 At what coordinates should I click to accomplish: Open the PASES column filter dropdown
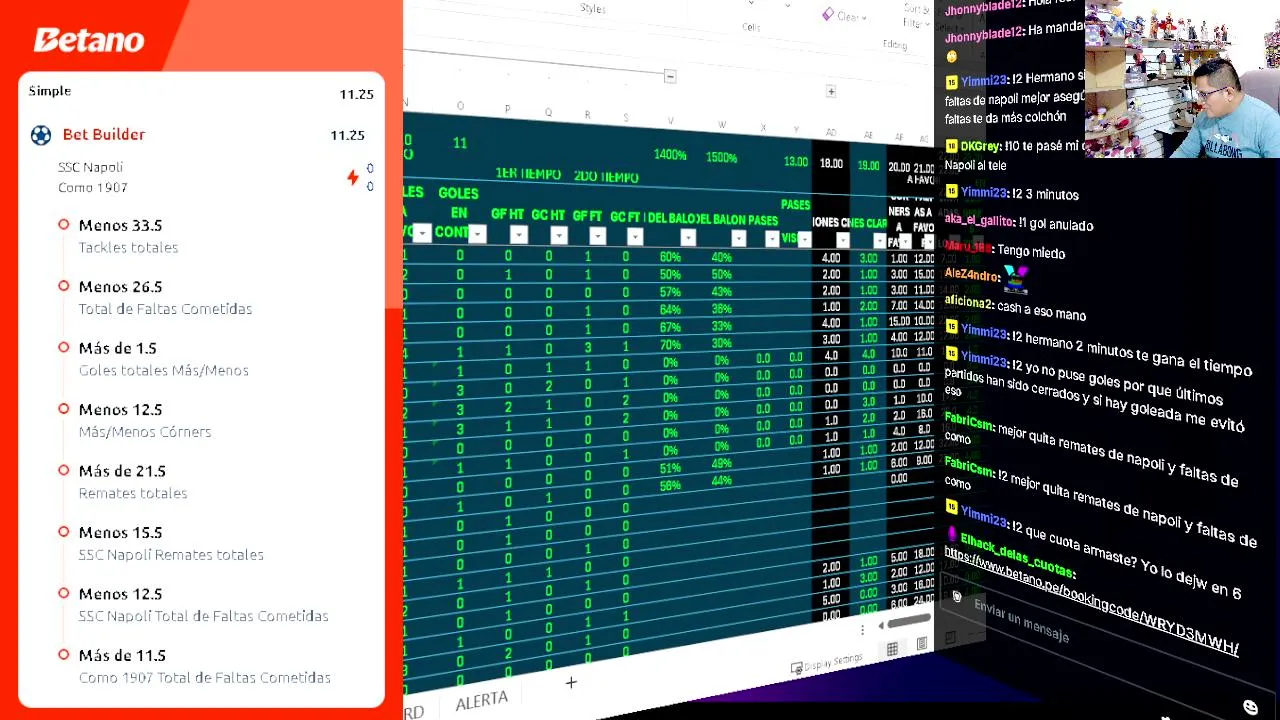772,239
